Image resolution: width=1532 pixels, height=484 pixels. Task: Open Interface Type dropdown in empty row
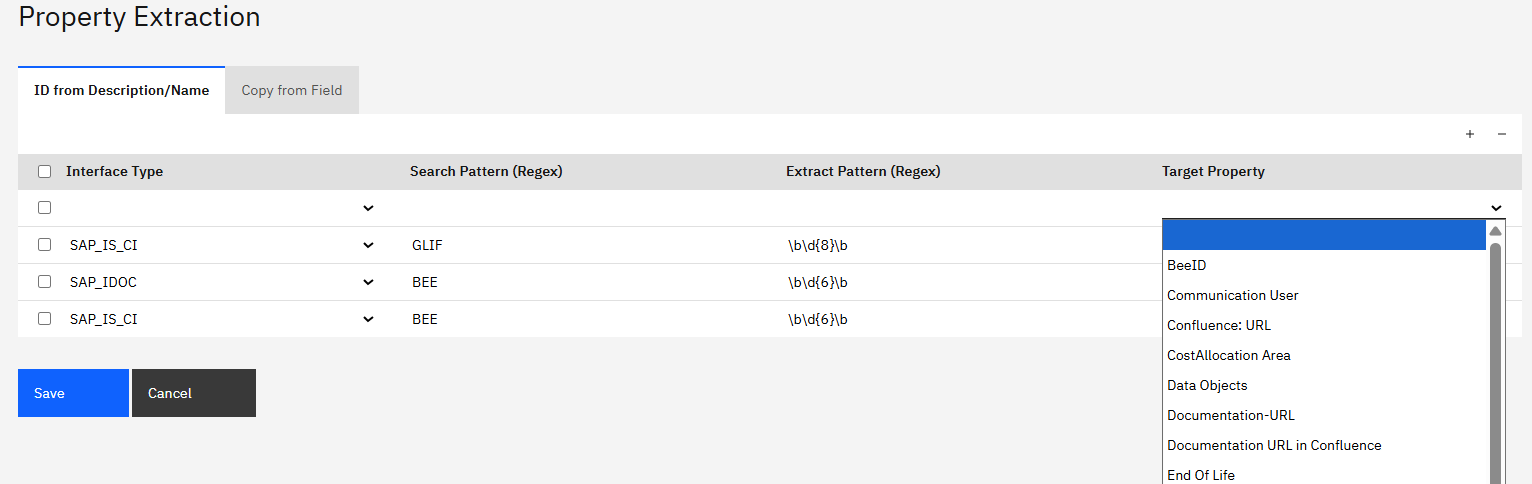click(x=368, y=208)
